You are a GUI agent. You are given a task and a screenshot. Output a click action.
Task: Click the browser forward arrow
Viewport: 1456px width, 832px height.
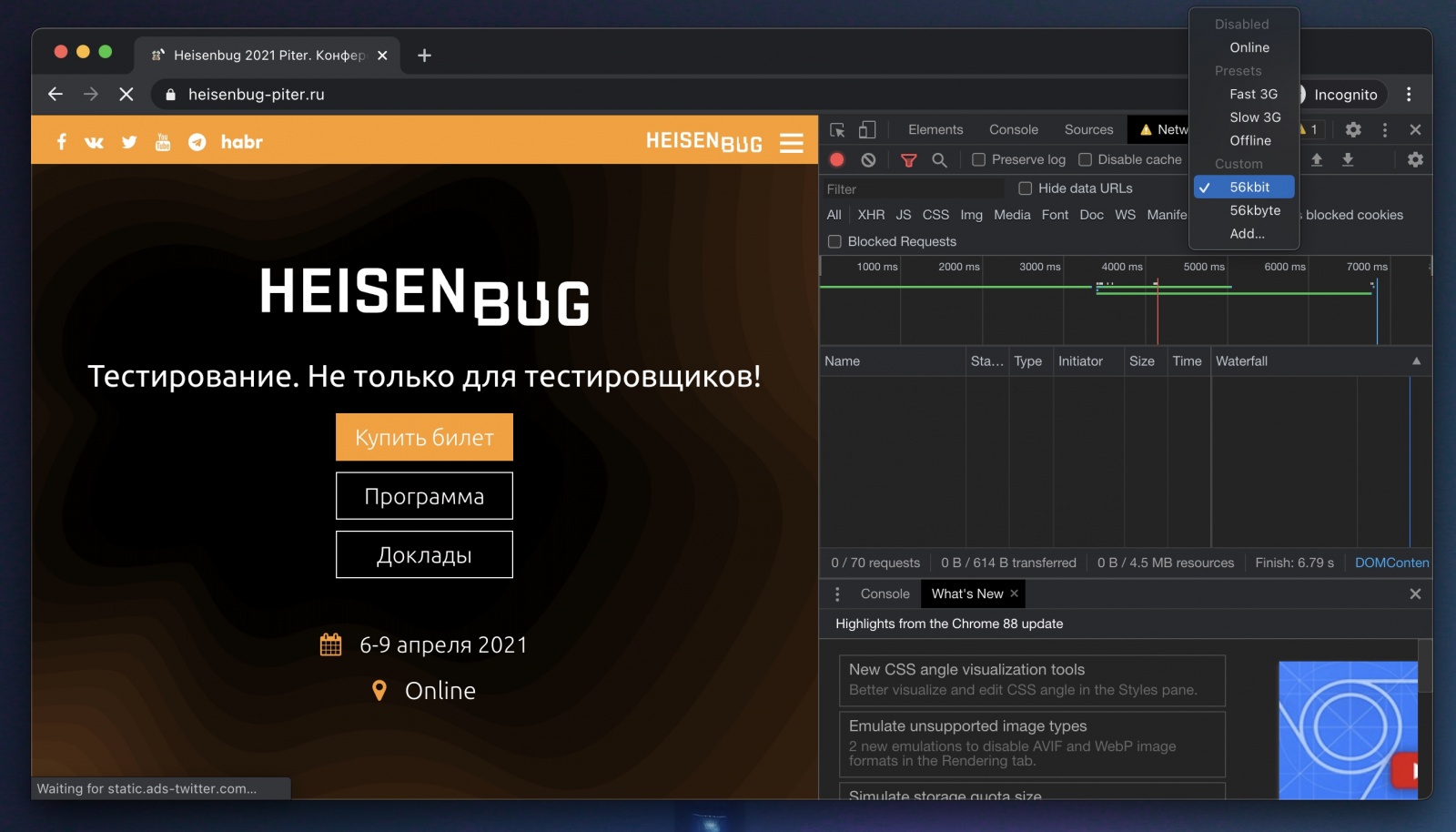[x=91, y=94]
